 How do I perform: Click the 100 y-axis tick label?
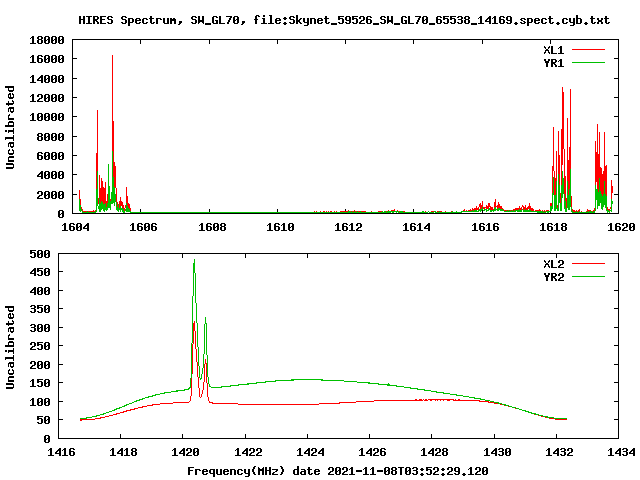(x=40, y=402)
